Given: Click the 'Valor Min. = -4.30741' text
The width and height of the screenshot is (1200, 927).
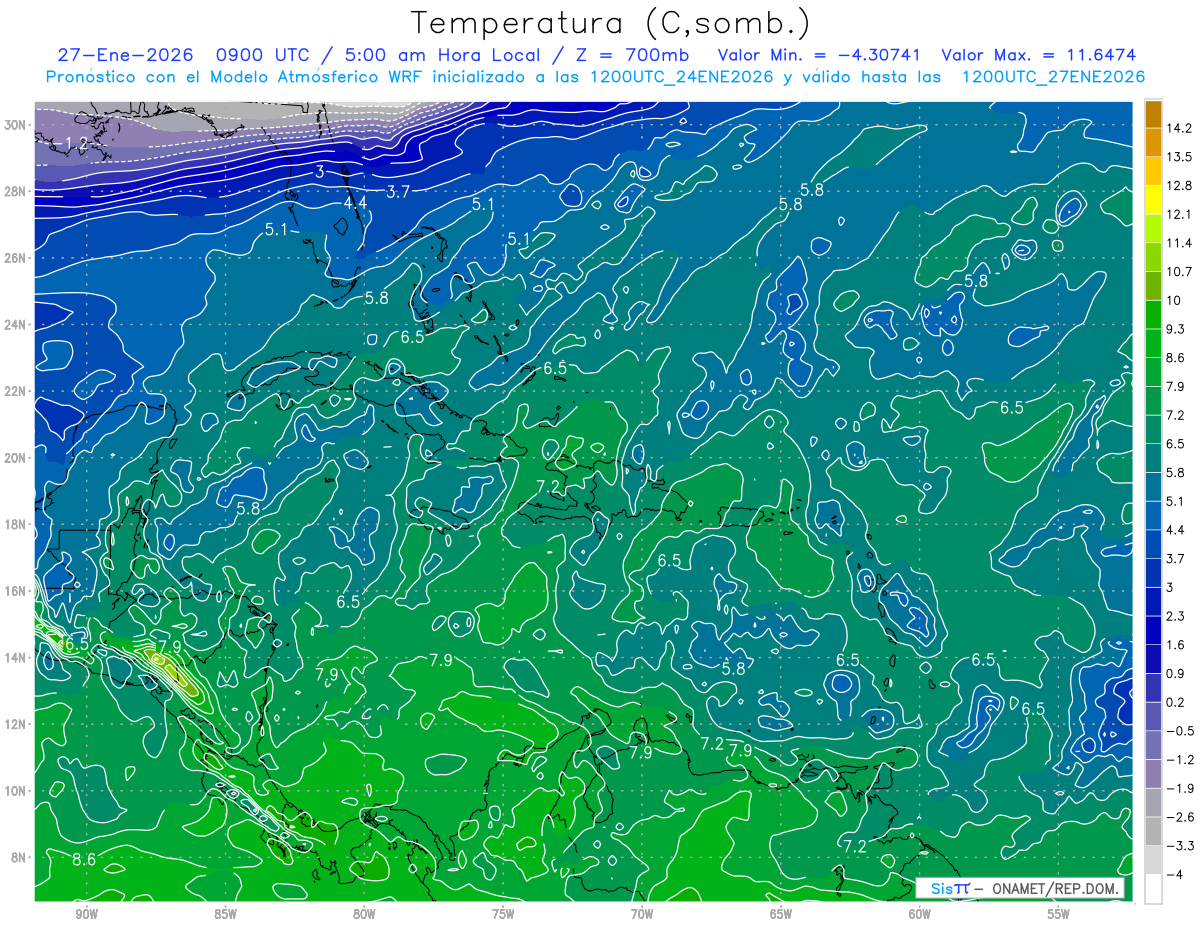Looking at the screenshot, I should 819,56.
